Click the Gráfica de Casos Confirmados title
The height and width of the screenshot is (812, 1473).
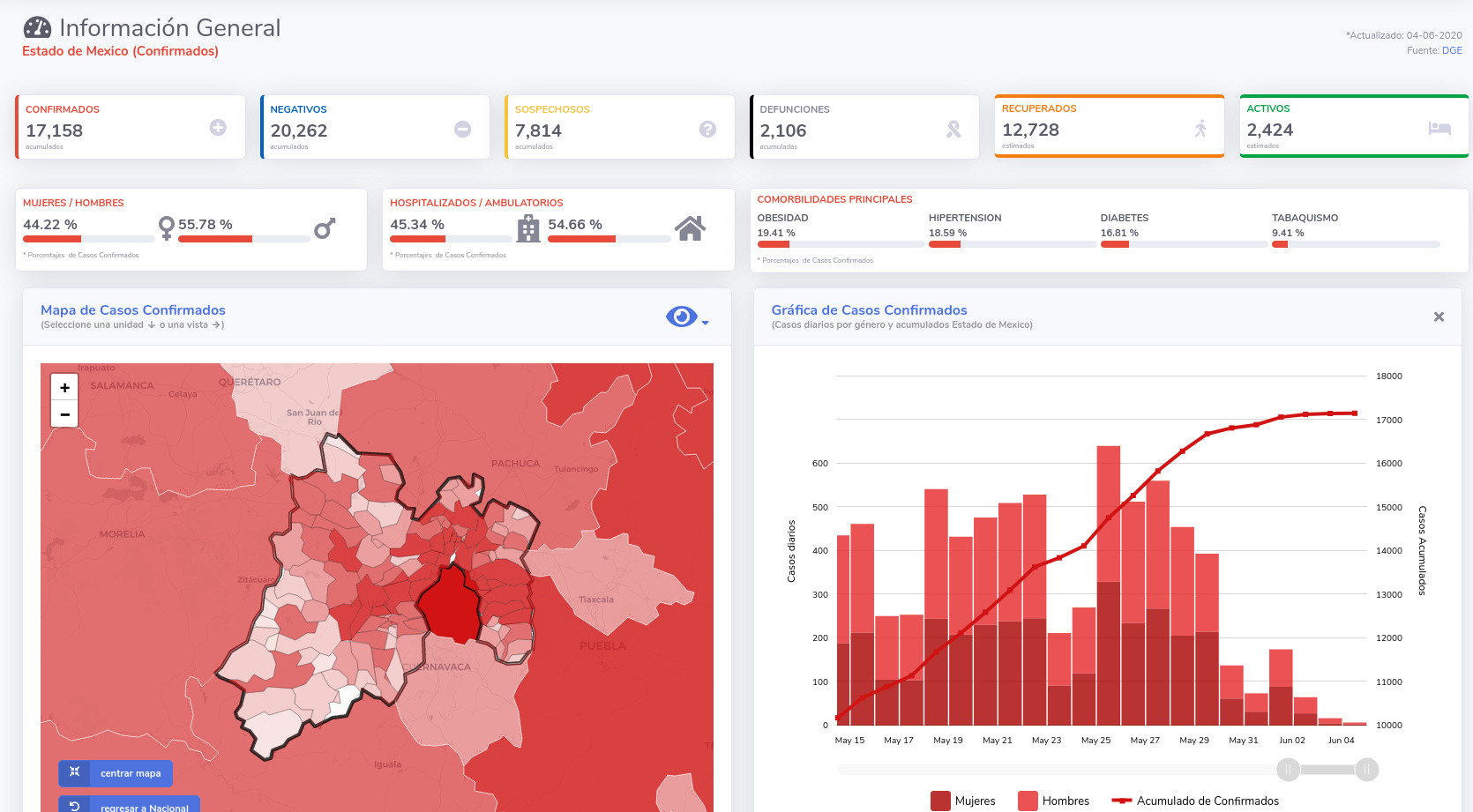coord(869,309)
